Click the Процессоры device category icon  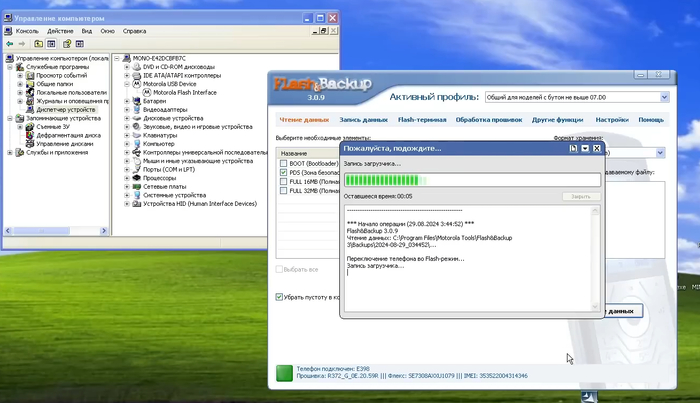pos(136,177)
